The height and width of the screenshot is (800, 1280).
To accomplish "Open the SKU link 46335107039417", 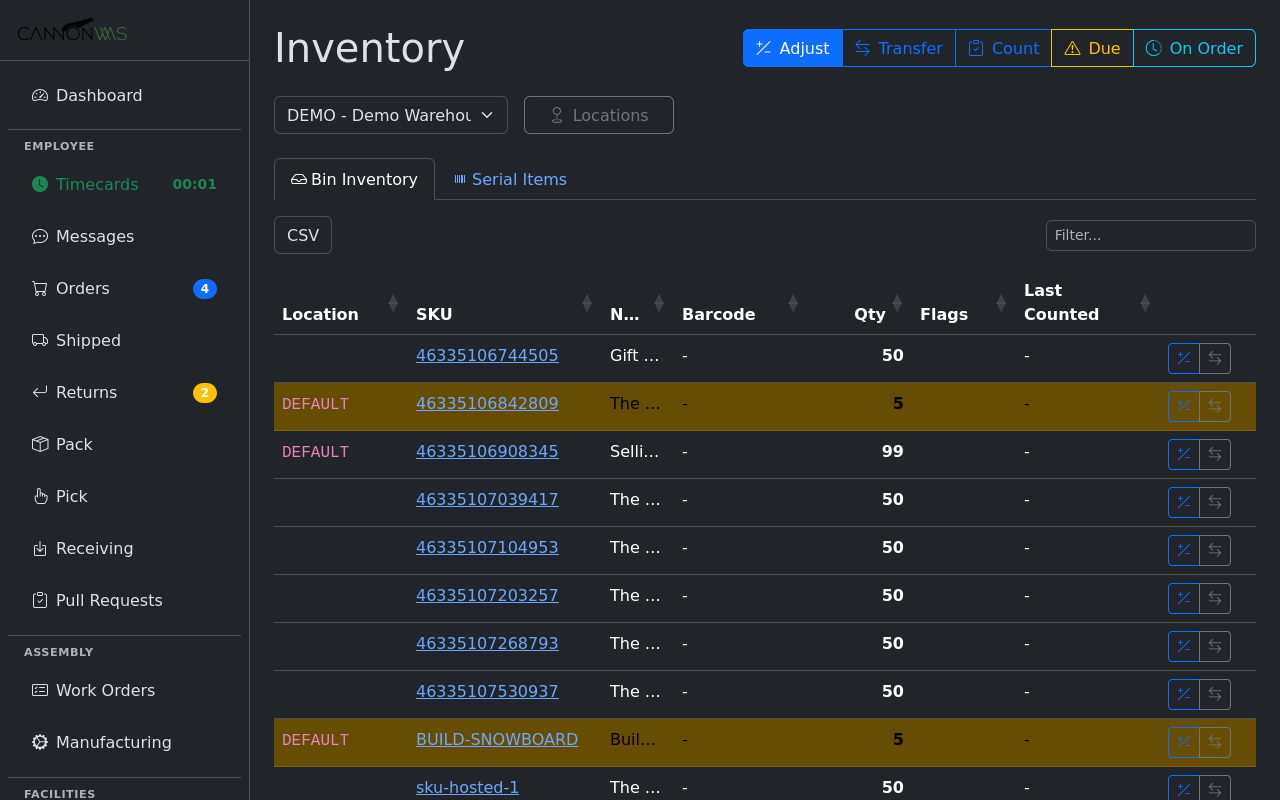I will [x=487, y=499].
